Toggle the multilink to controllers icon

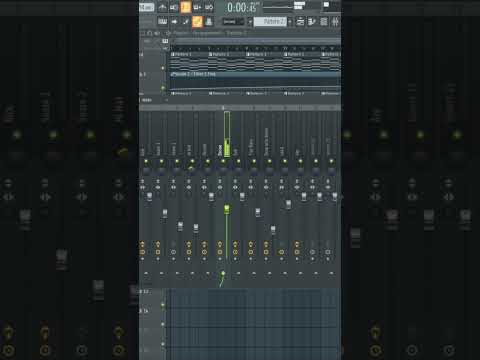click(x=209, y=22)
